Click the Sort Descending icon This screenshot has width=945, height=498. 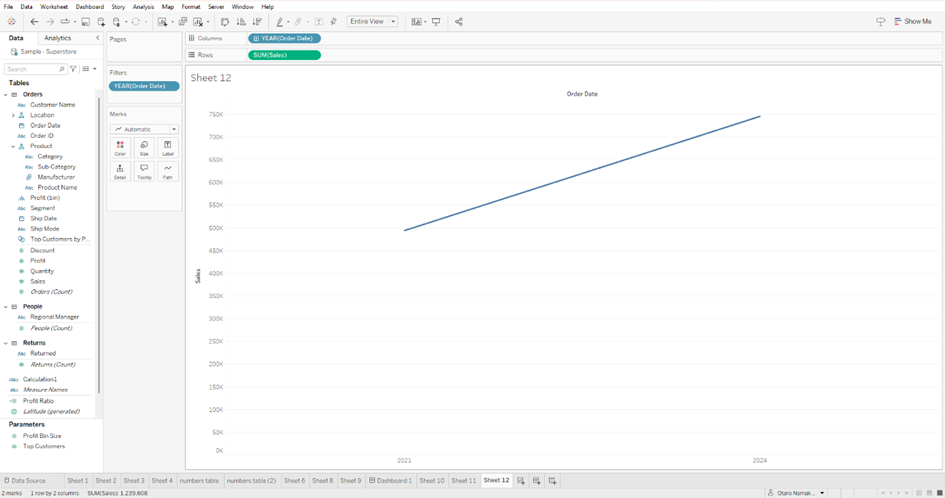pyautogui.click(x=257, y=22)
